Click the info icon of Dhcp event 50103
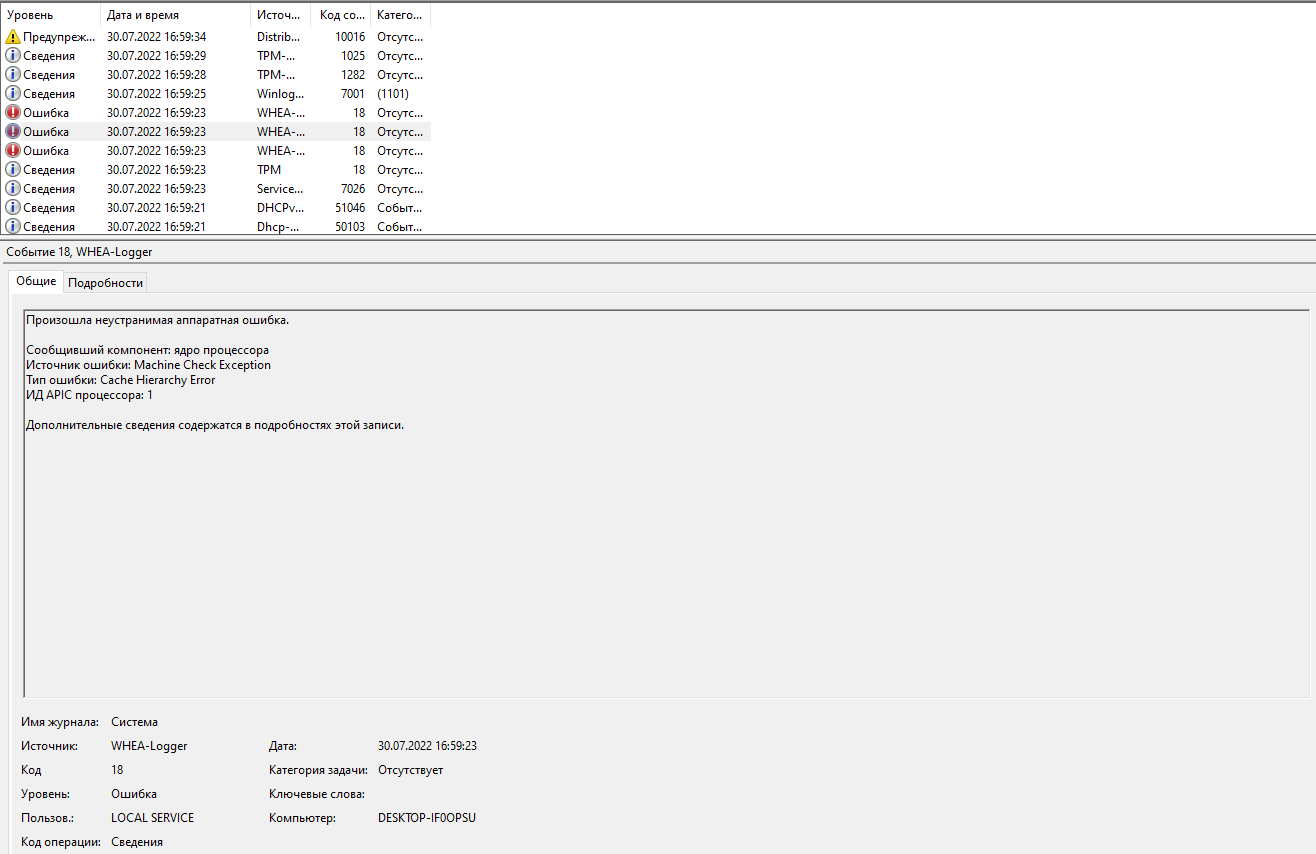The height and width of the screenshot is (854, 1316). pyautogui.click(x=13, y=227)
